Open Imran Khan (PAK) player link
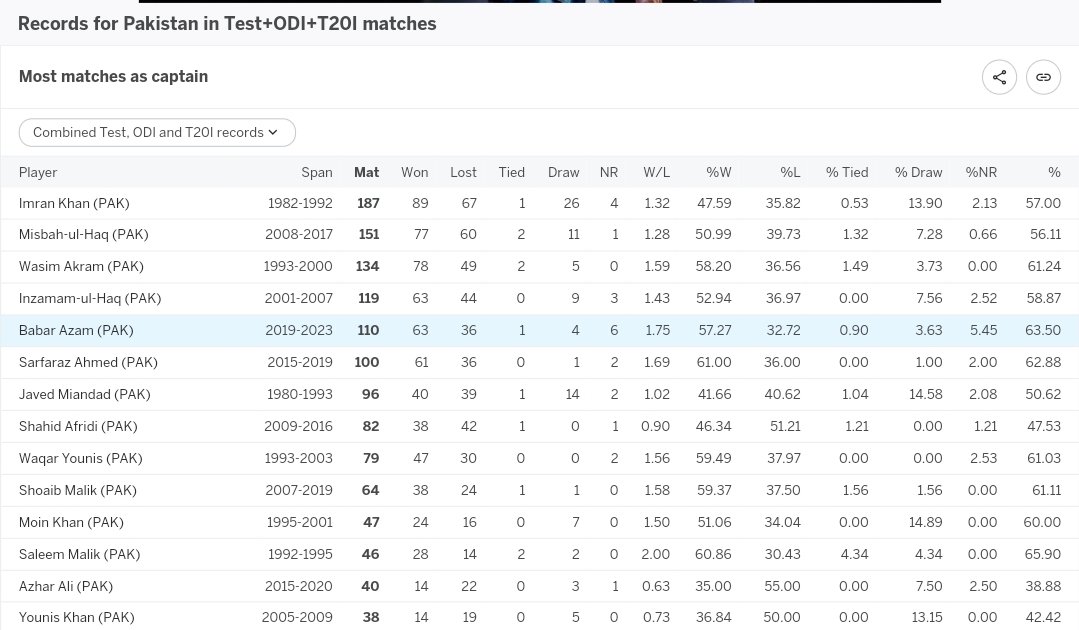The image size is (1079, 630). (74, 204)
